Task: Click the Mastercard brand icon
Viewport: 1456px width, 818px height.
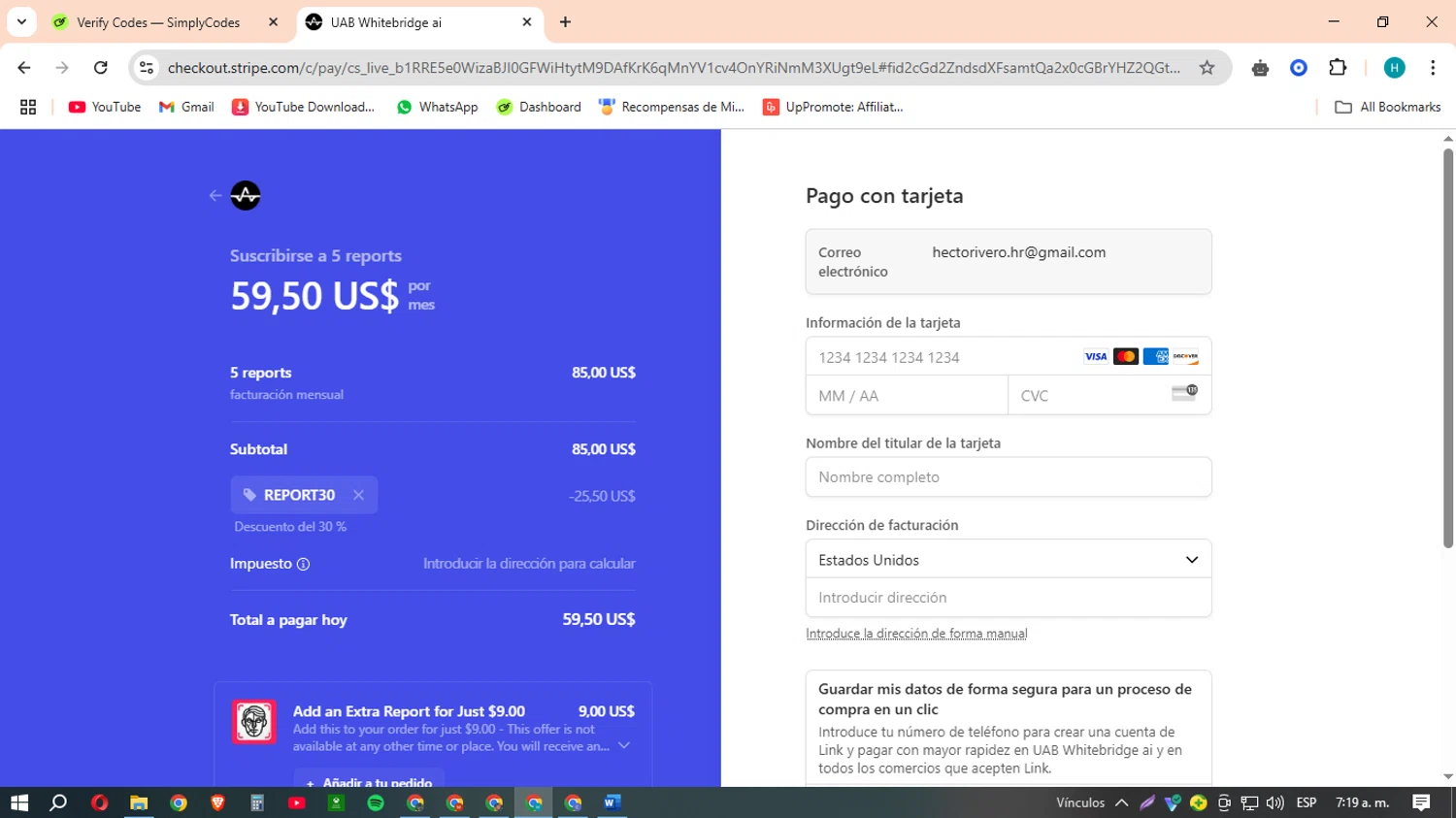Action: 1126,357
